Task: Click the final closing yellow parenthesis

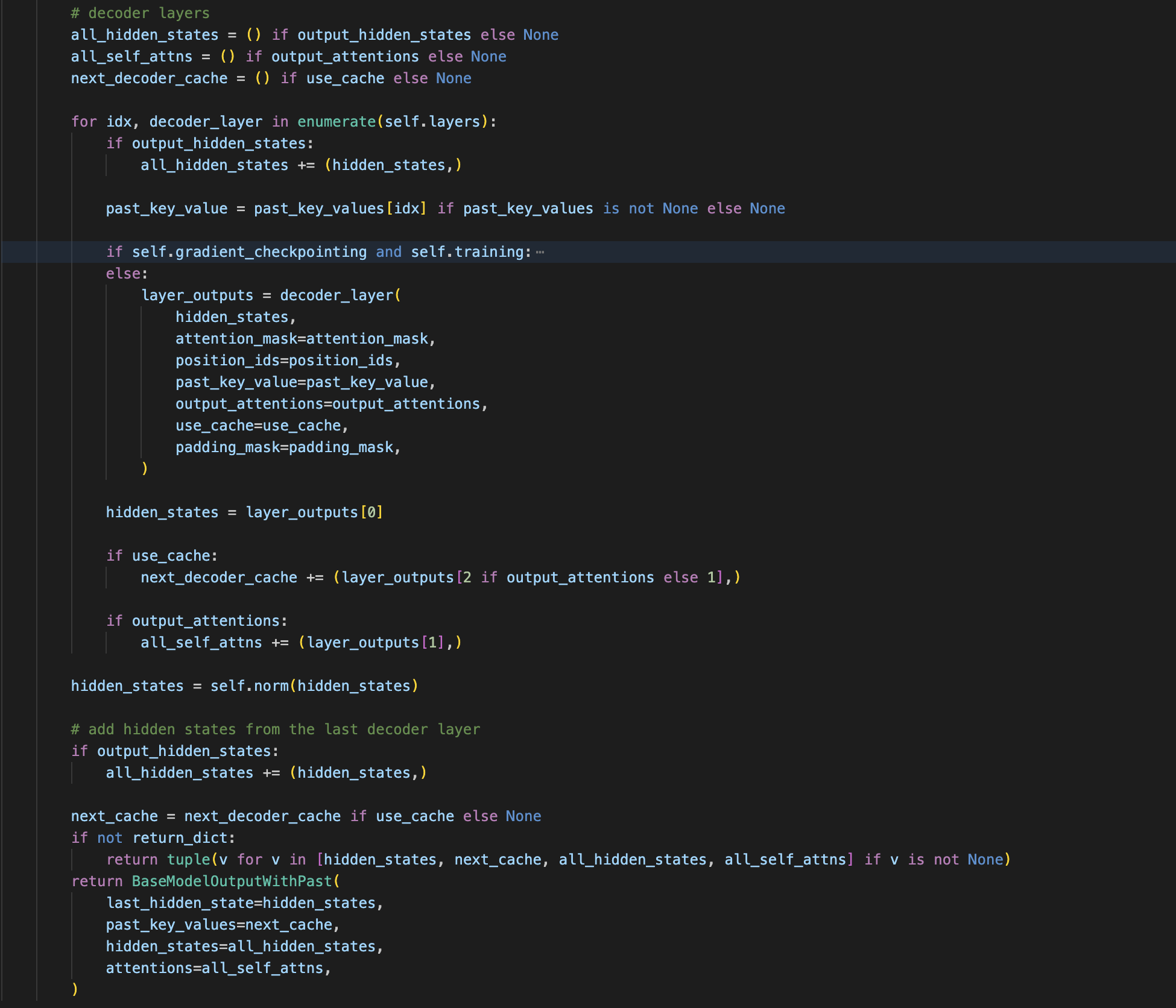Action: click(75, 989)
